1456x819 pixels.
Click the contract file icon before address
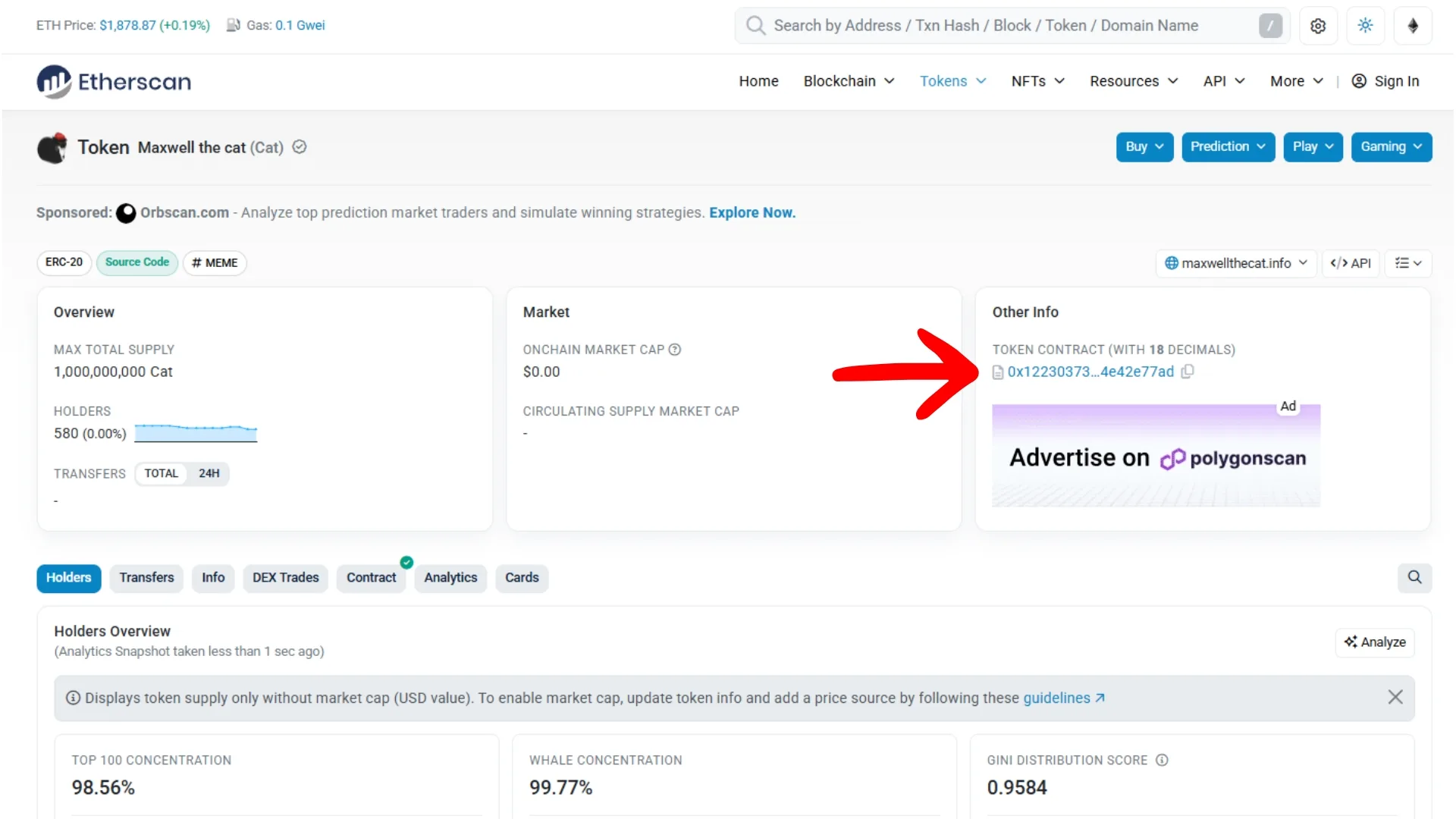point(998,372)
